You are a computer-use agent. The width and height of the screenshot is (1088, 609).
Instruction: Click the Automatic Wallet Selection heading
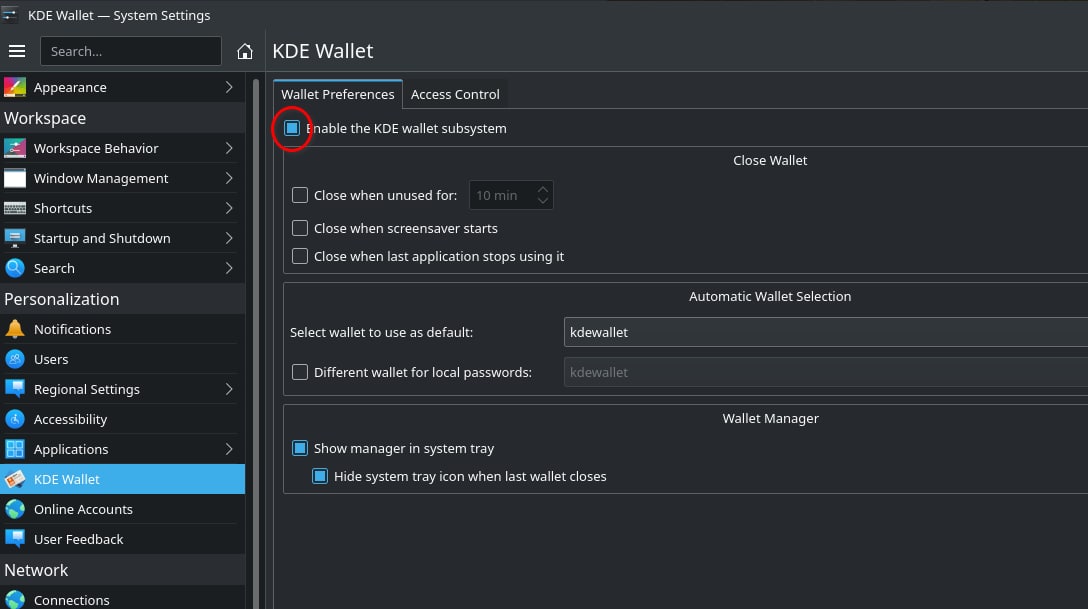coord(770,296)
